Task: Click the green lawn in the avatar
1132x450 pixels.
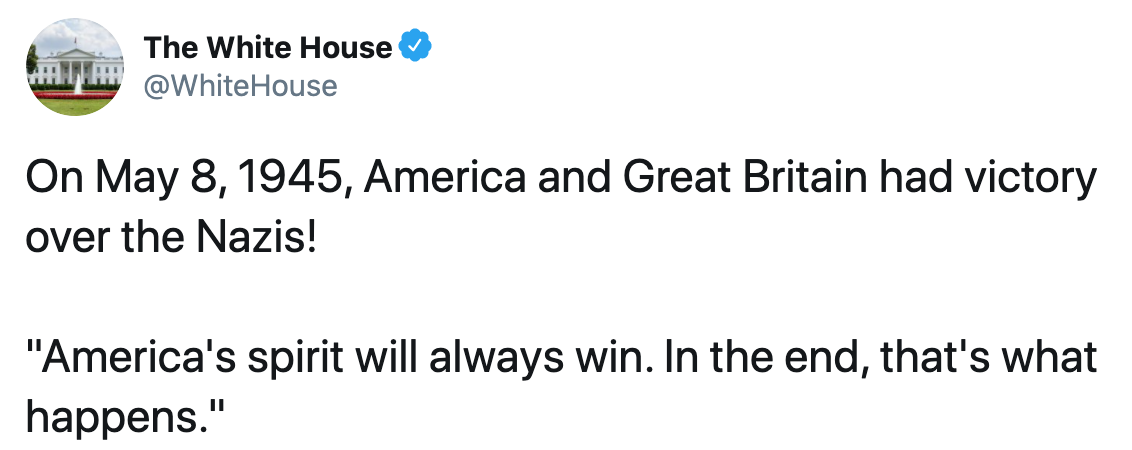Action: pos(75,107)
